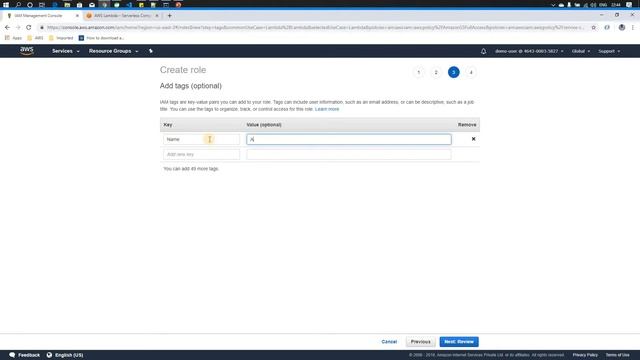The width and height of the screenshot is (640, 360).
Task: Open the Feedback link in footer
Action: click(x=24, y=355)
